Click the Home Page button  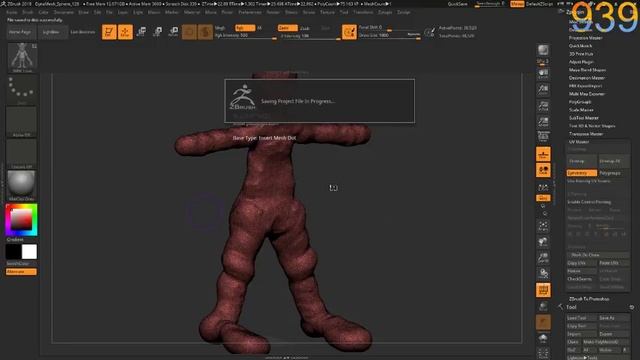(20, 32)
